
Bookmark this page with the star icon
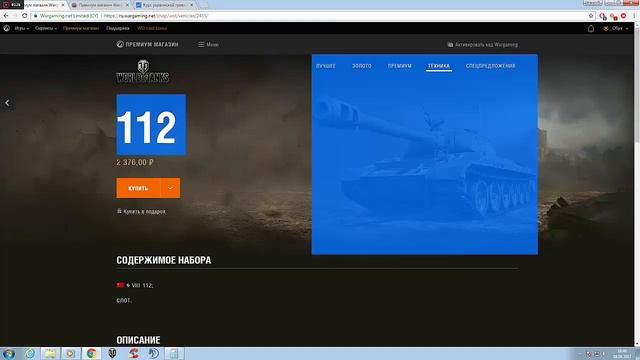[x=591, y=16]
